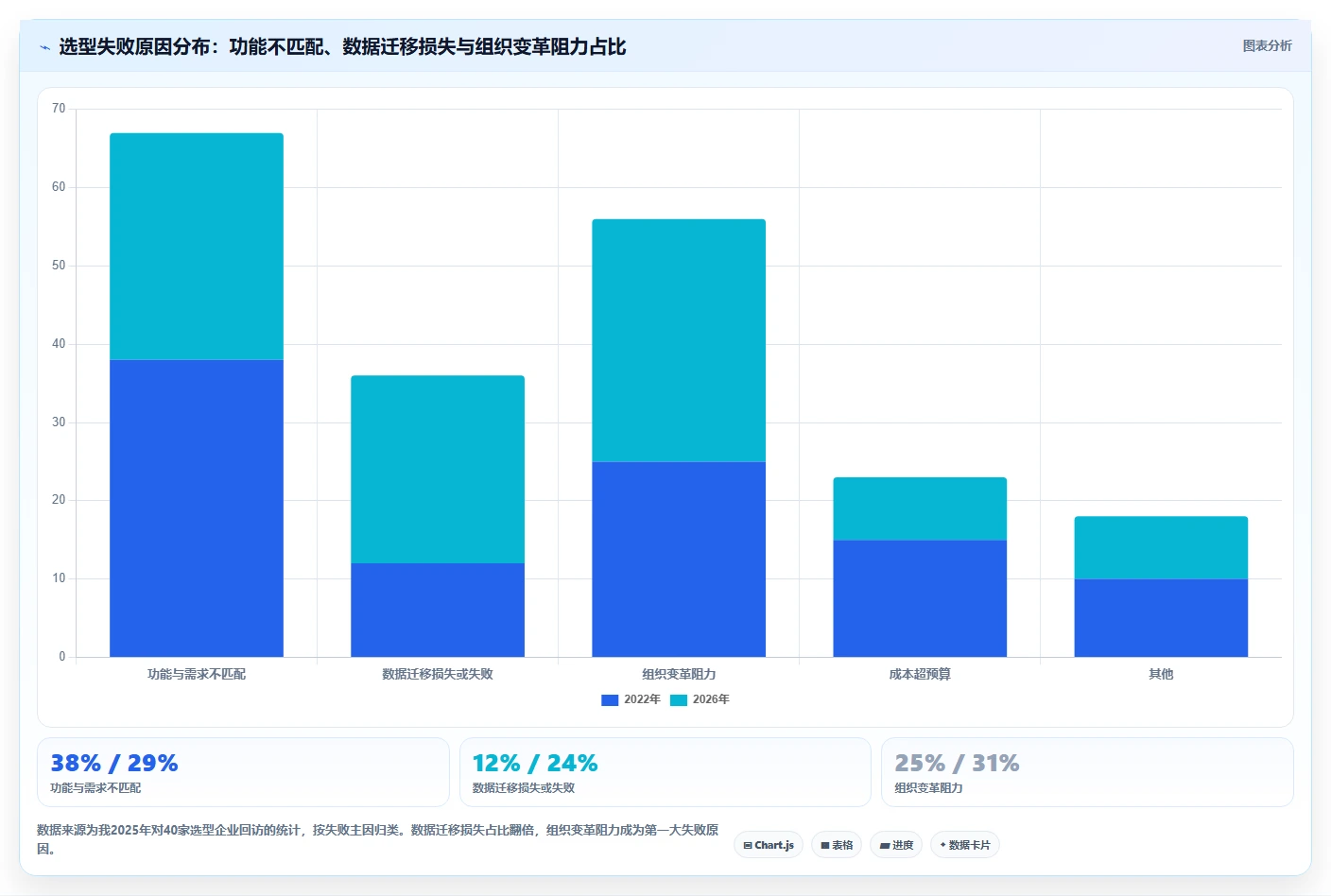1331x896 pixels.
Task: Click the axis label 数据迁移损失或失败
Action: click(x=438, y=674)
